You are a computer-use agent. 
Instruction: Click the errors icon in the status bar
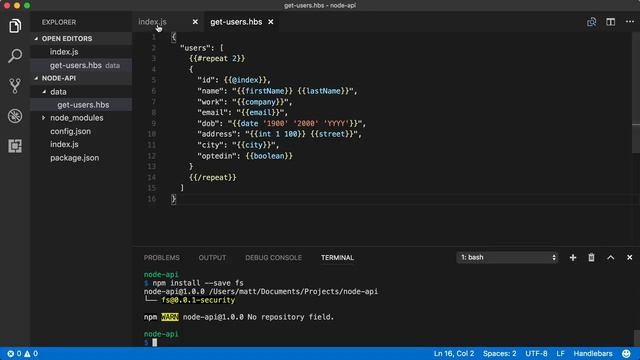point(11,353)
